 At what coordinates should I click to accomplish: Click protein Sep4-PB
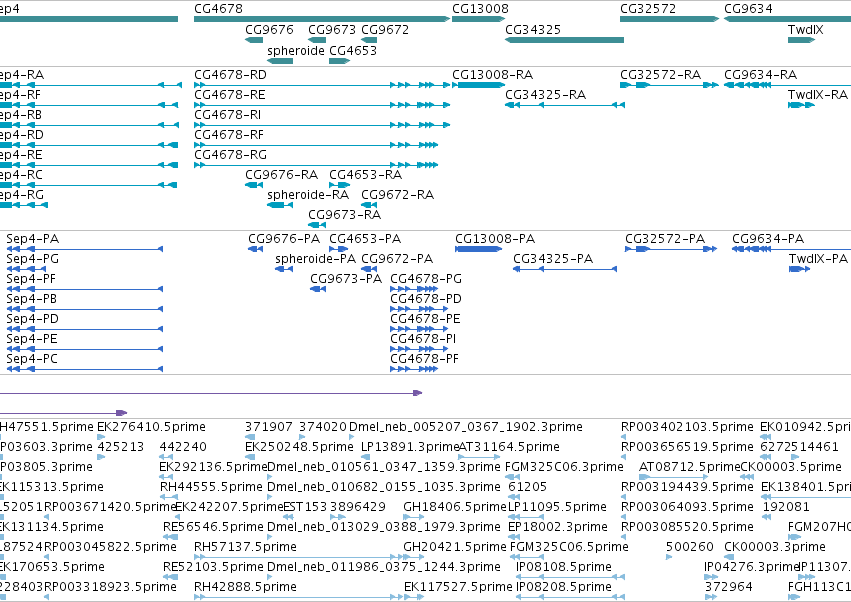point(31,299)
